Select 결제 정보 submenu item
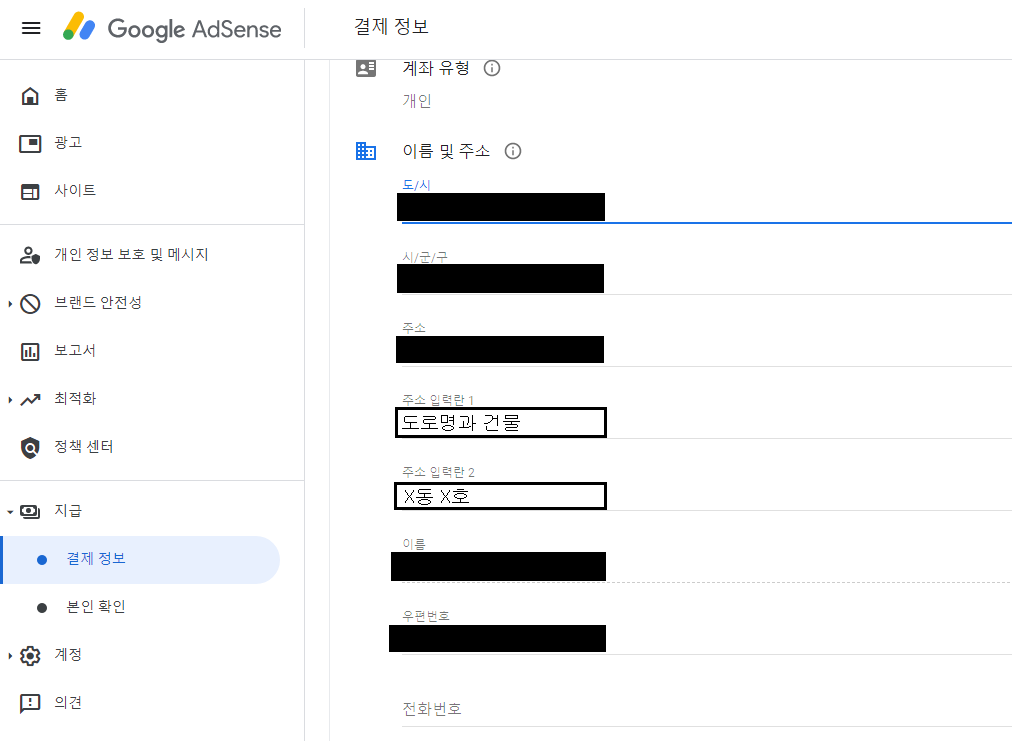 click(141, 560)
